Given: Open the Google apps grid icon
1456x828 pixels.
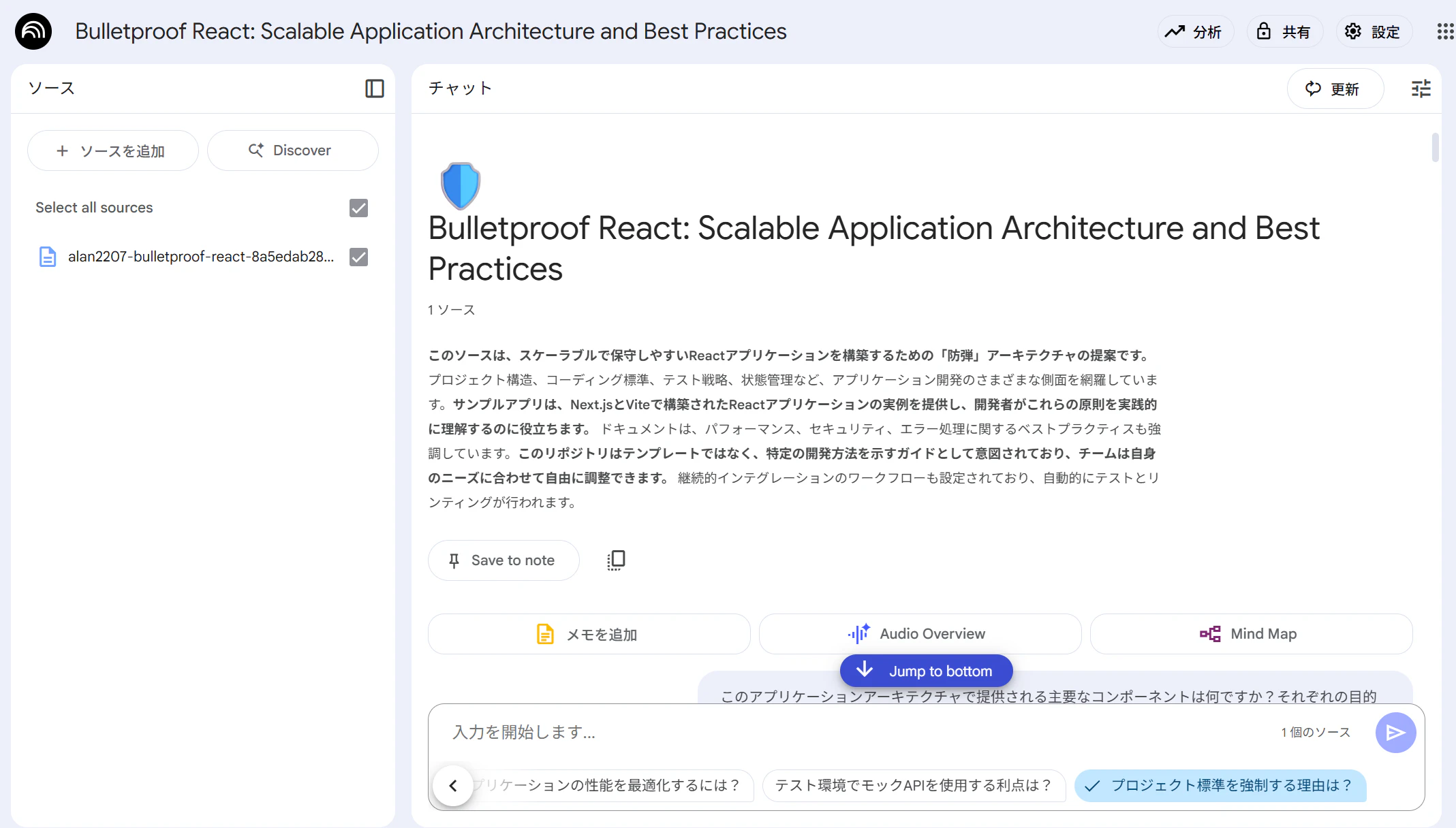Looking at the screenshot, I should tap(1444, 31).
